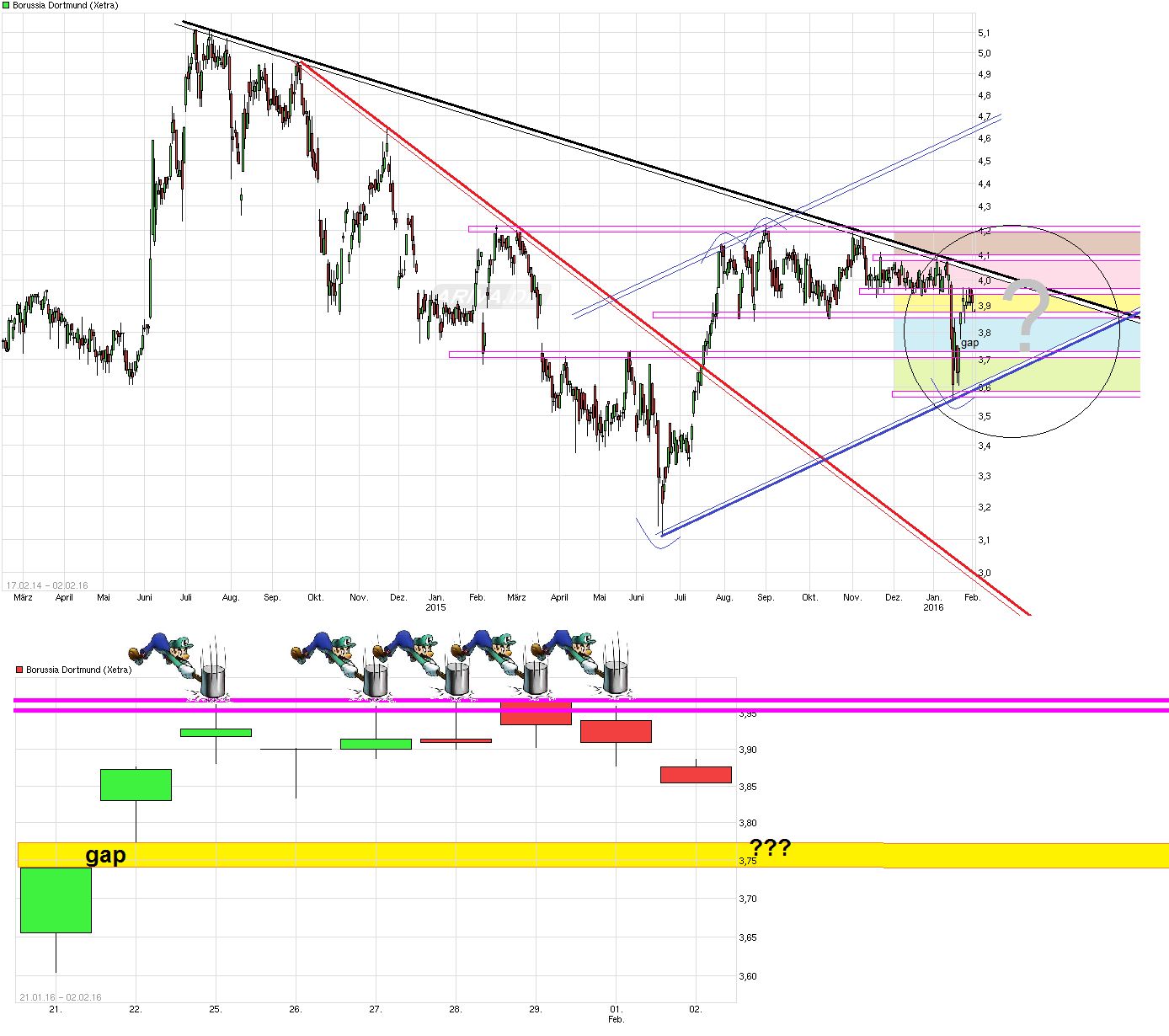Click the '3,90' price label on lower axis
Screen dimensions: 1169x1036
pos(748,750)
